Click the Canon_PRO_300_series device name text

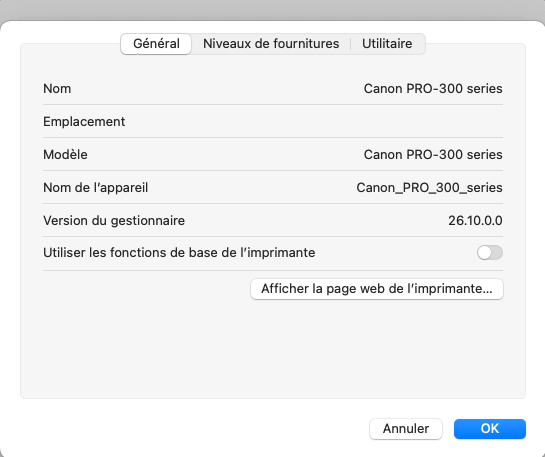429,188
